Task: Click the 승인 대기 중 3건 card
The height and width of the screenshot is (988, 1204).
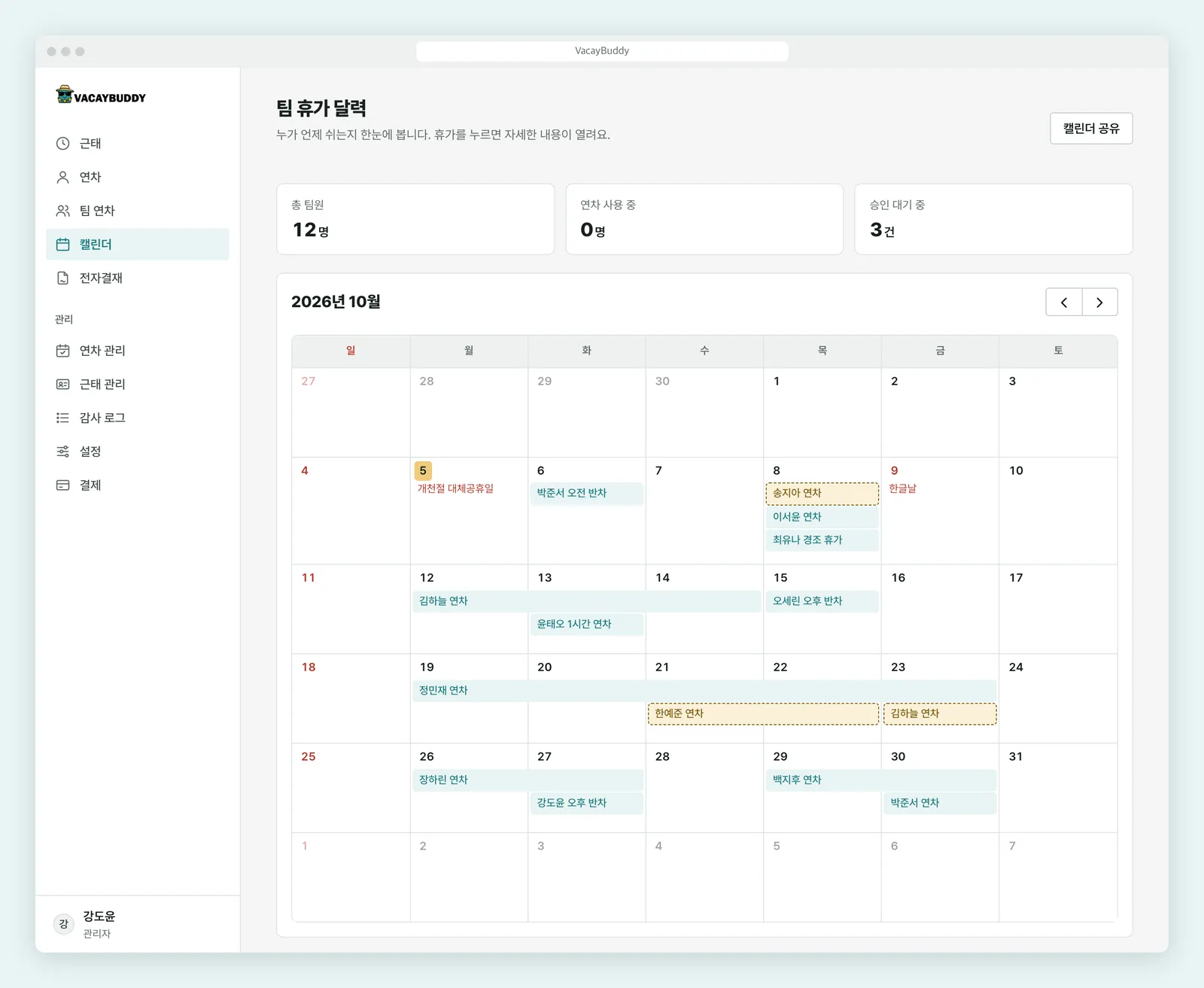Action: pos(993,219)
